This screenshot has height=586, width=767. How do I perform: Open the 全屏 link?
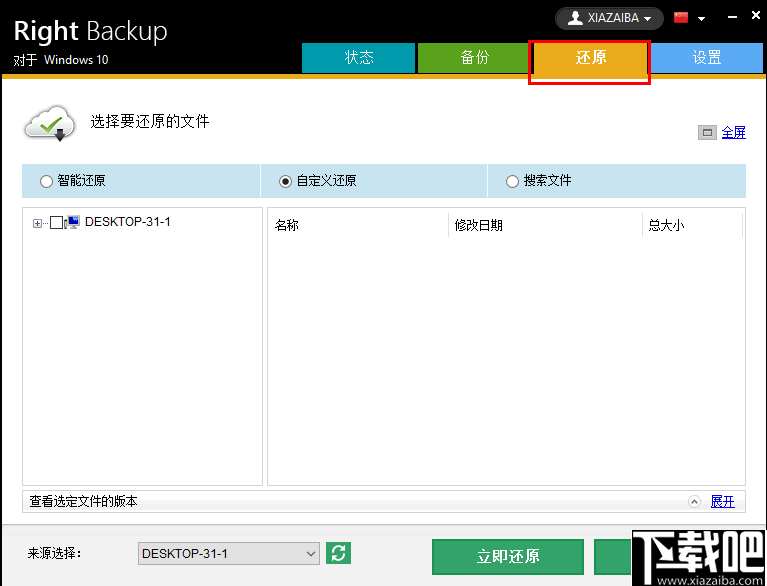pos(733,133)
